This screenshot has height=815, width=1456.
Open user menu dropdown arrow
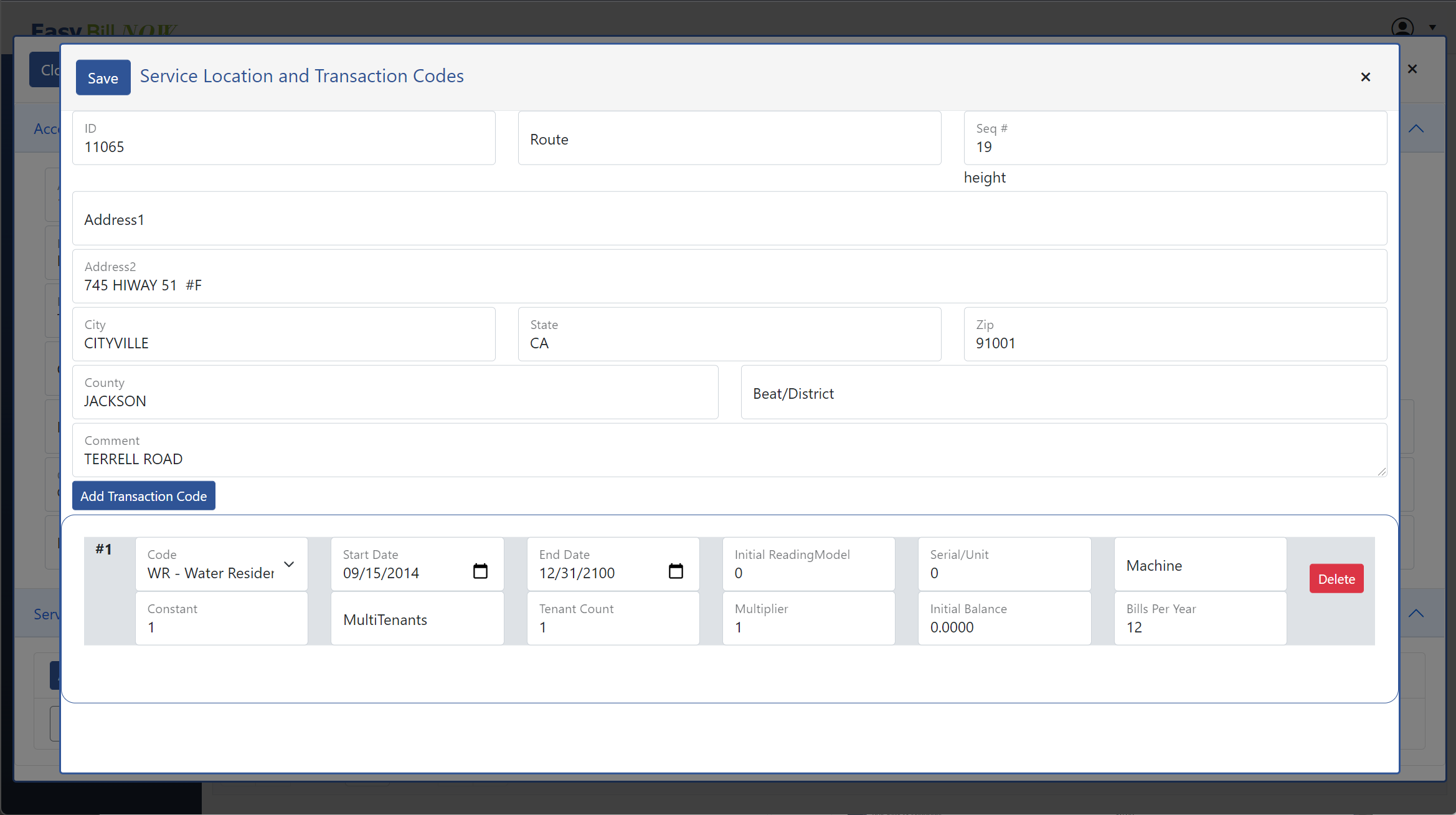(x=1432, y=27)
